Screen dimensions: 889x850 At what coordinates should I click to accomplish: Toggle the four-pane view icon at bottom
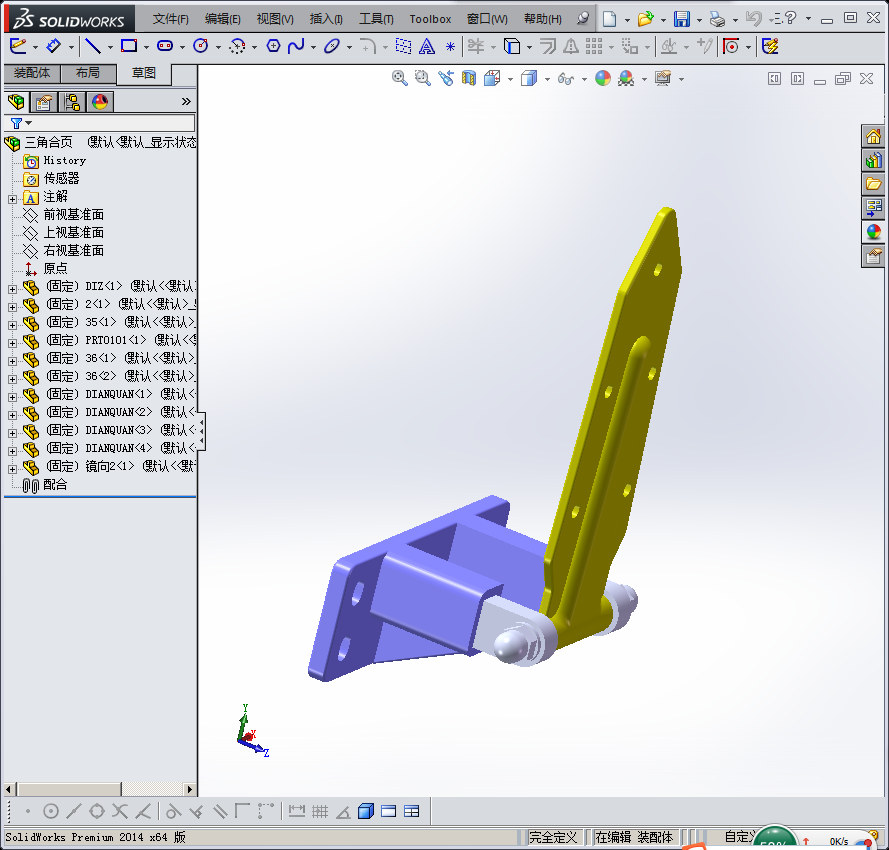[412, 811]
